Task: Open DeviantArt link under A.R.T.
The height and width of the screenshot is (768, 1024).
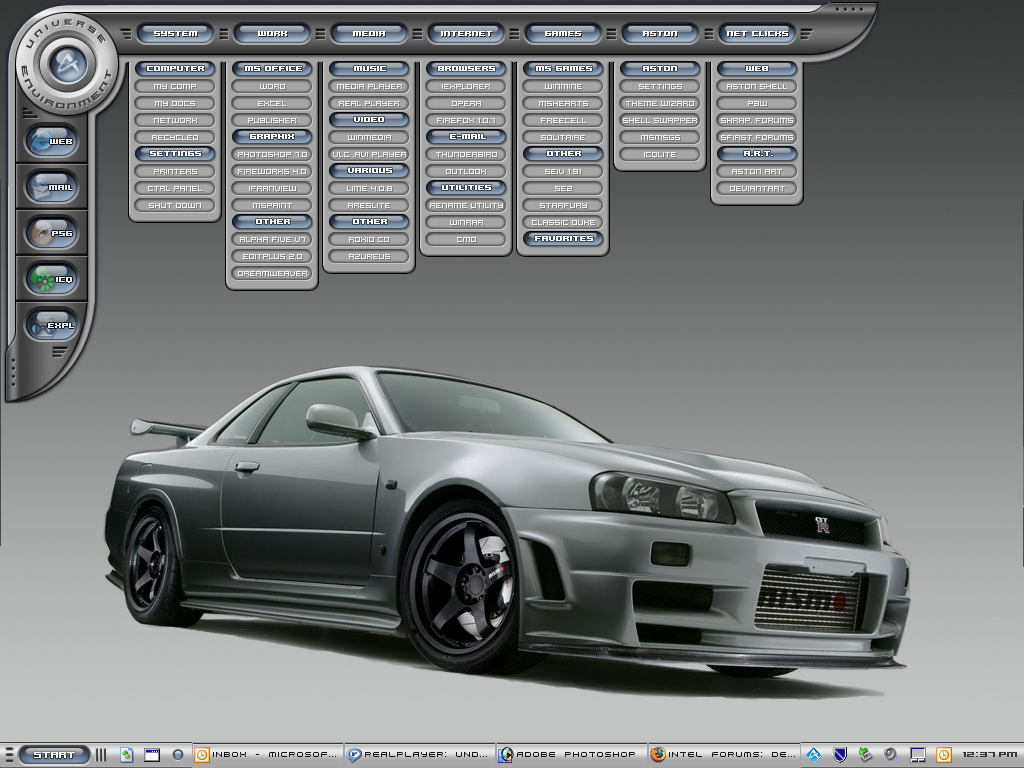Action: tap(757, 188)
